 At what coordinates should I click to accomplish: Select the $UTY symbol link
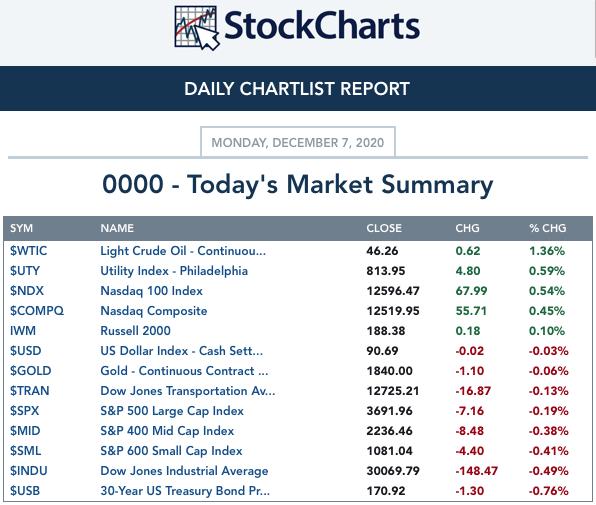[x=25, y=271]
